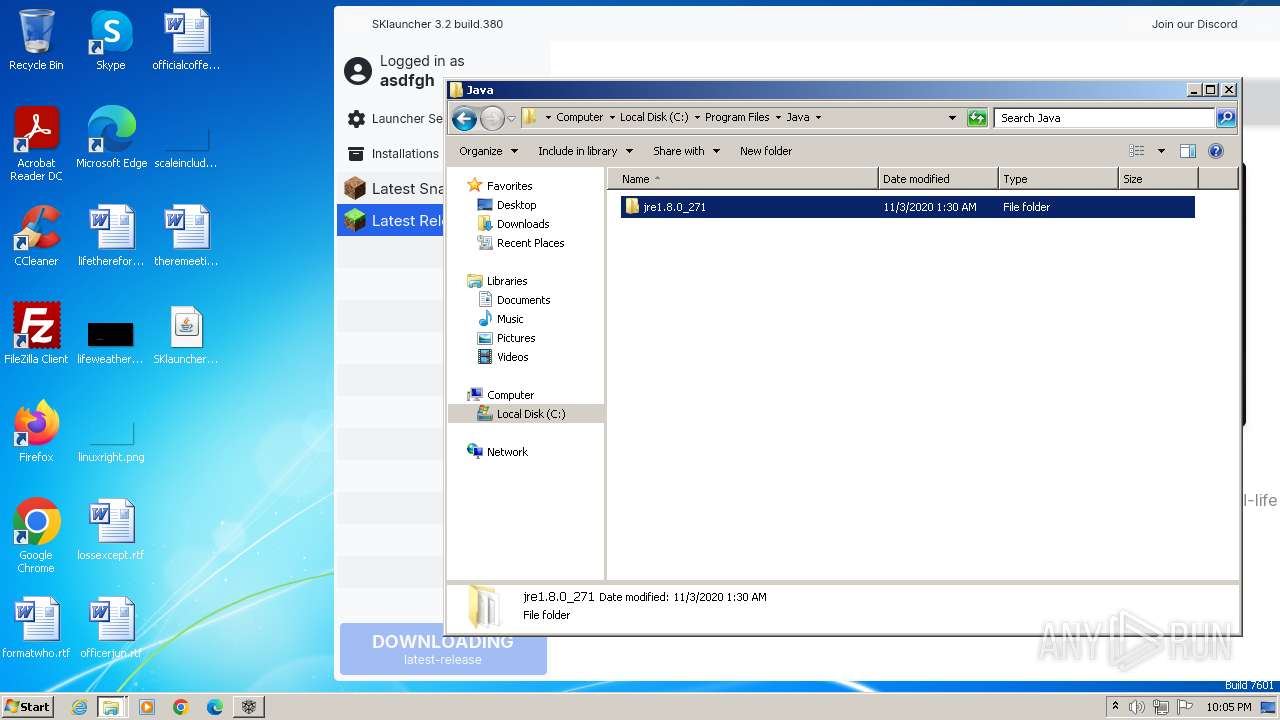Show hidden tray icons arrow

click(1115, 706)
